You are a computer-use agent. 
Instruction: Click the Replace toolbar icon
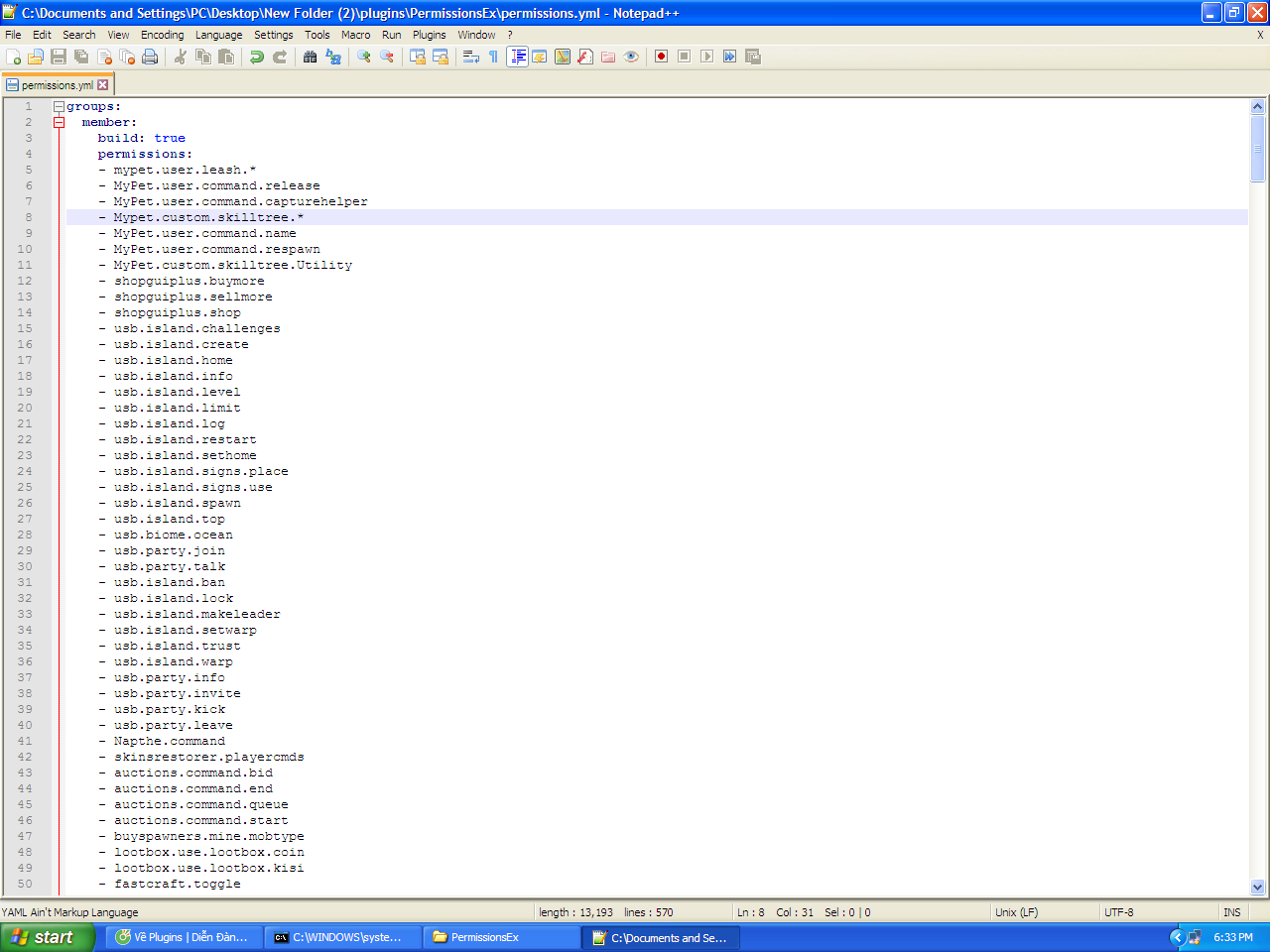(x=333, y=57)
